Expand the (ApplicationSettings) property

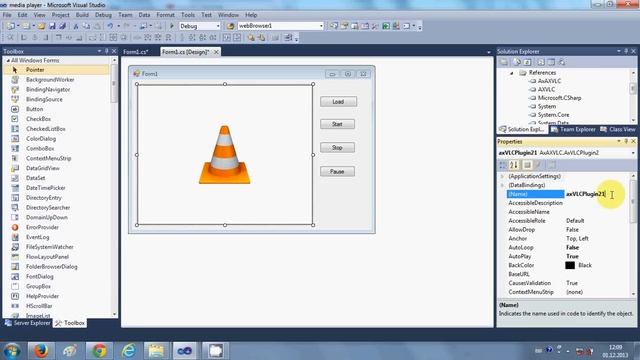[502, 176]
